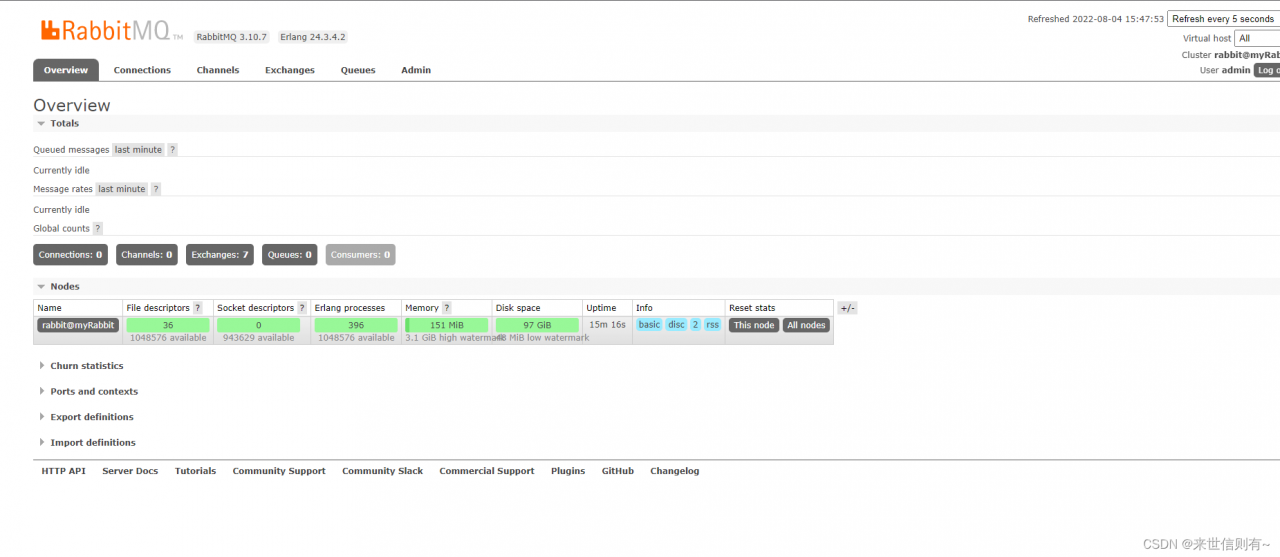Show help for Socket descriptors column
Screen dimensions: 1280x557
coord(302,308)
